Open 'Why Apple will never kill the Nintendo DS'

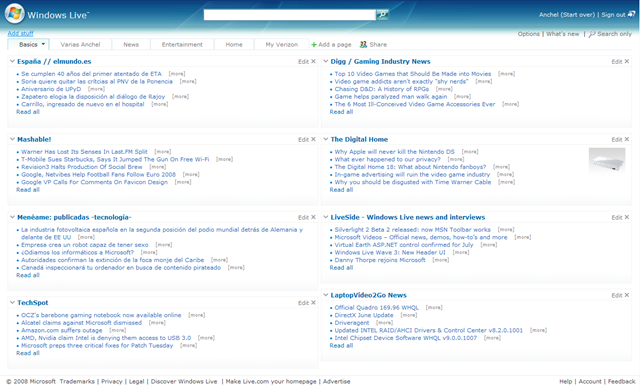[x=394, y=152]
